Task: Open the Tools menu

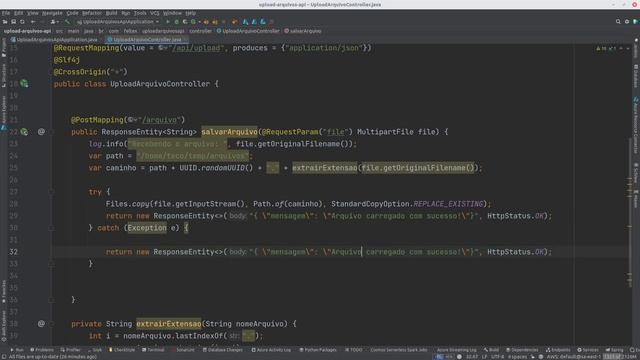Action: (x=140, y=13)
